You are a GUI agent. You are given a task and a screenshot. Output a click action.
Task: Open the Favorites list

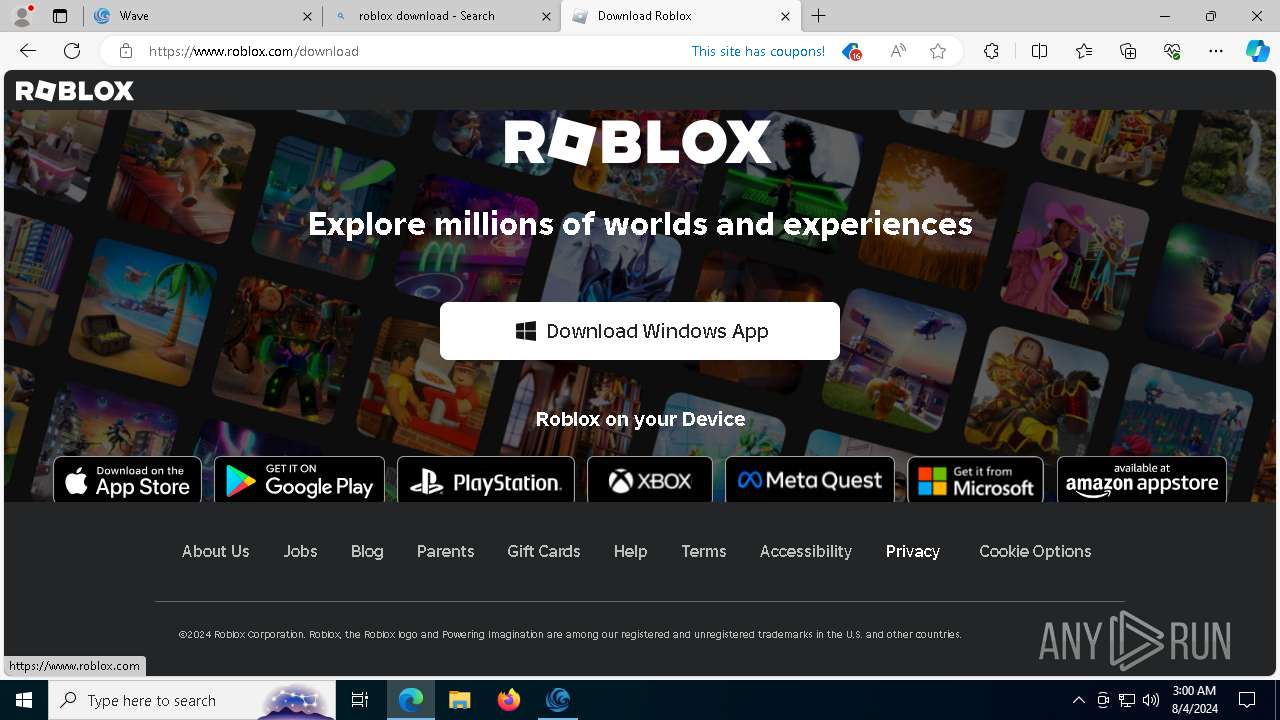[1084, 51]
